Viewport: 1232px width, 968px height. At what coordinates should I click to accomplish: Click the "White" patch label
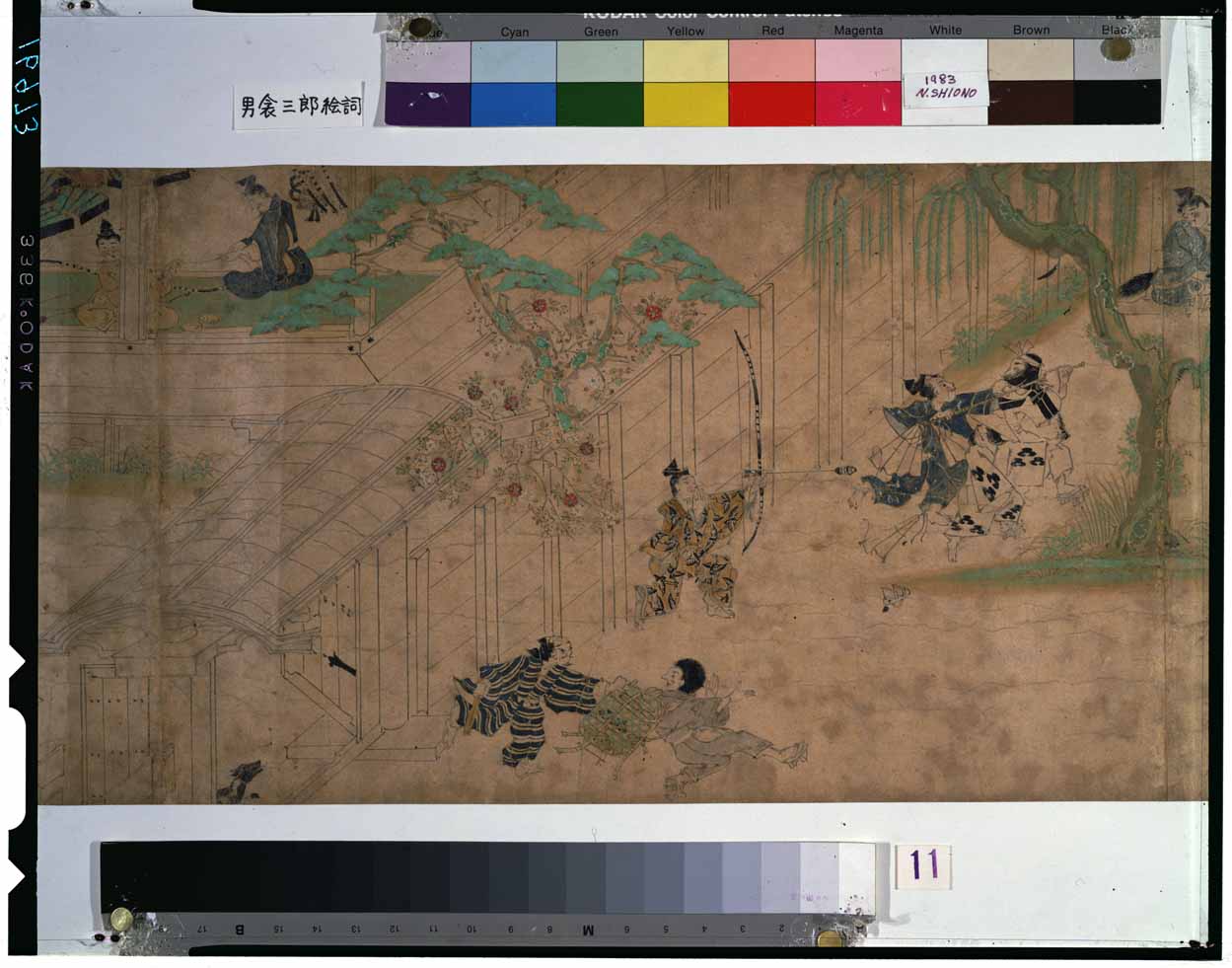945,30
